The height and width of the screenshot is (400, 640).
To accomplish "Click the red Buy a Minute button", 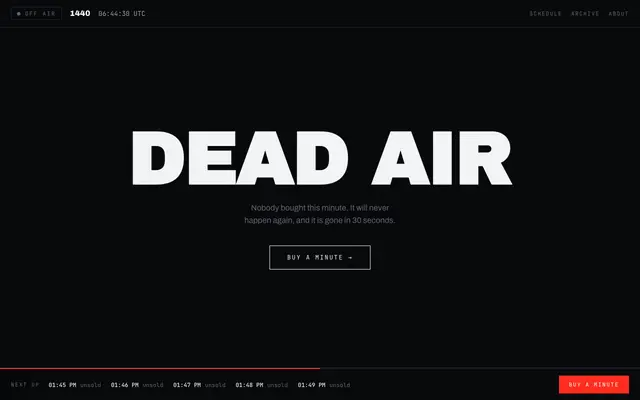I will click(593, 384).
